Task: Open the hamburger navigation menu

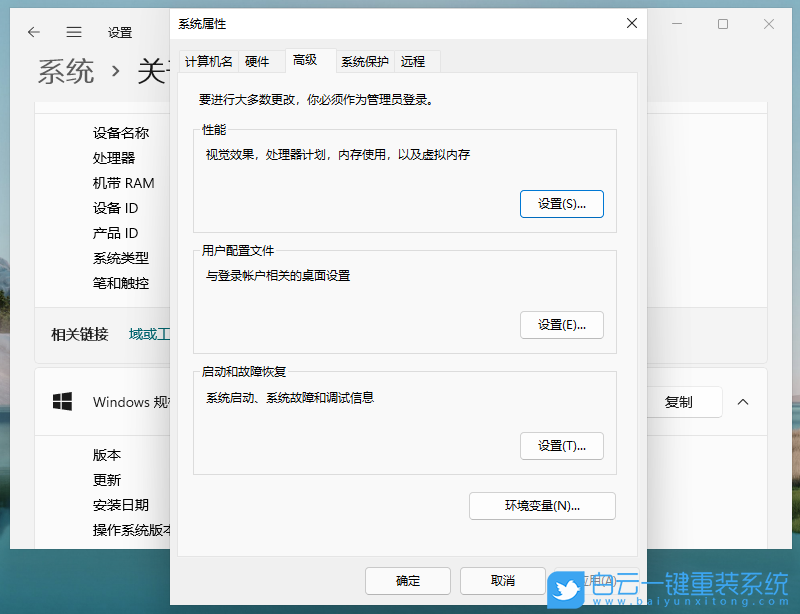Action: click(73, 31)
